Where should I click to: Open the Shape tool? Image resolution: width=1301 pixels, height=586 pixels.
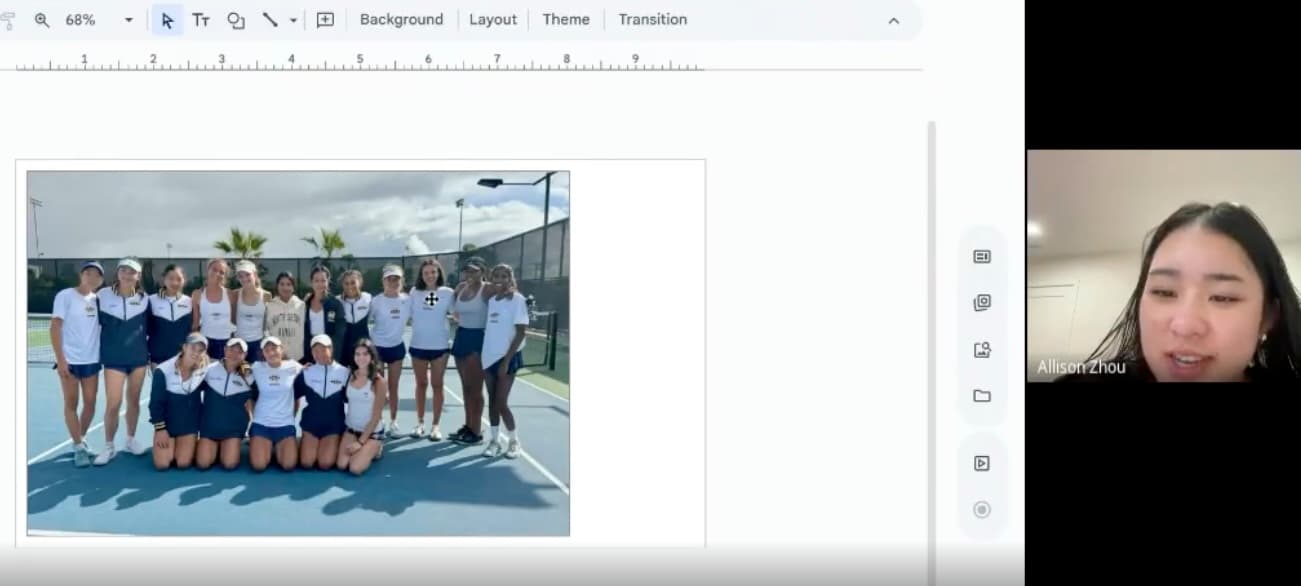[x=236, y=20]
